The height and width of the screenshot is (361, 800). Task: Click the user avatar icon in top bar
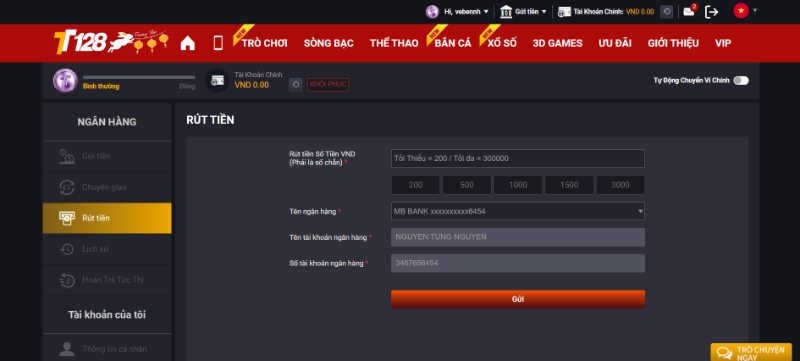pos(432,11)
